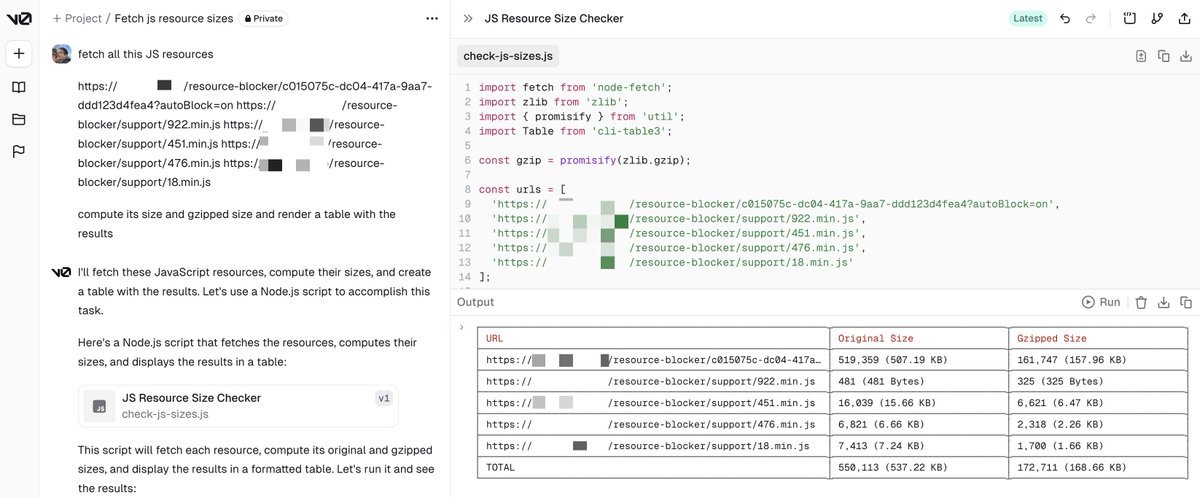The image size is (1200, 498).
Task: Toggle the Private visibility badge
Action: [x=263, y=18]
